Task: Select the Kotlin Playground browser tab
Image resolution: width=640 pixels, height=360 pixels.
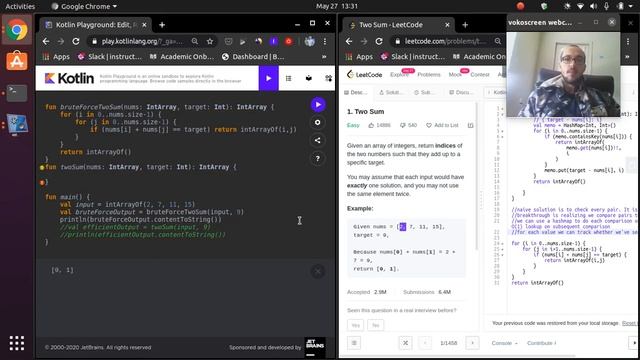Action: coord(96,25)
